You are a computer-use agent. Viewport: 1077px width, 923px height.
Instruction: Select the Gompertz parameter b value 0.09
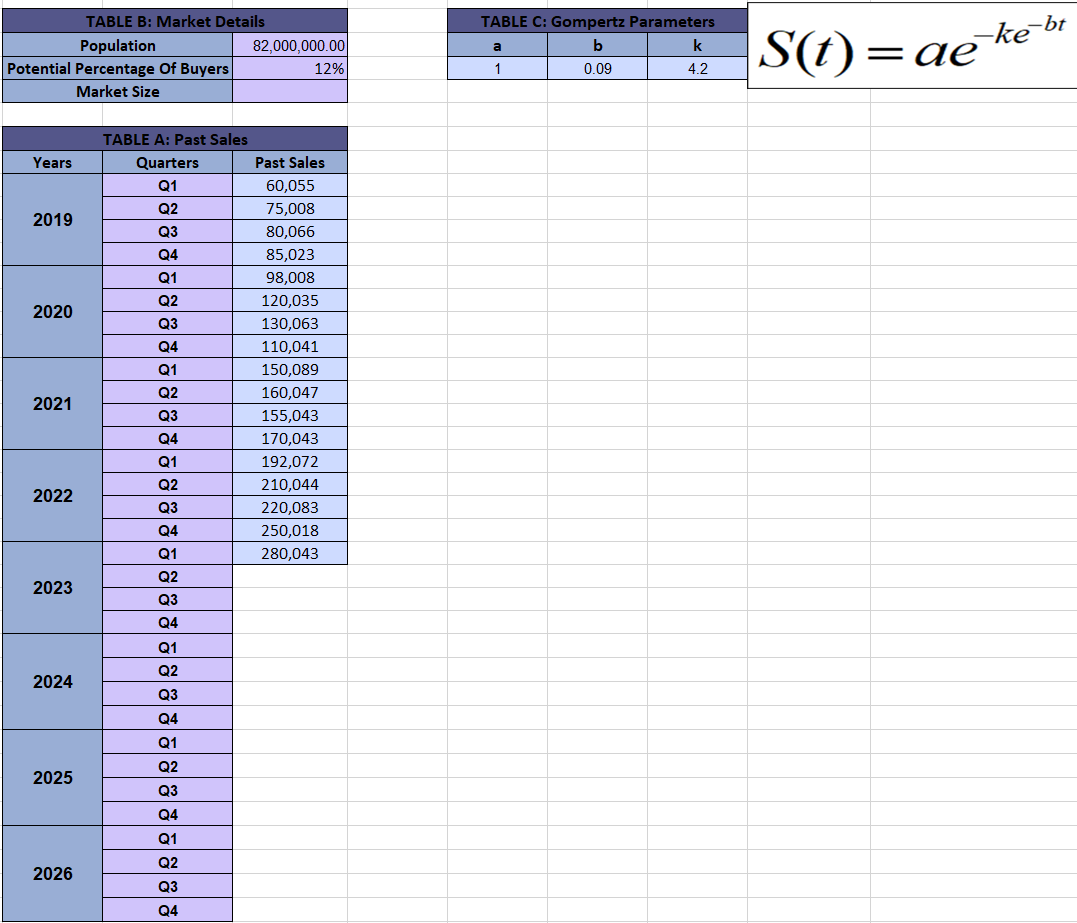click(x=597, y=68)
